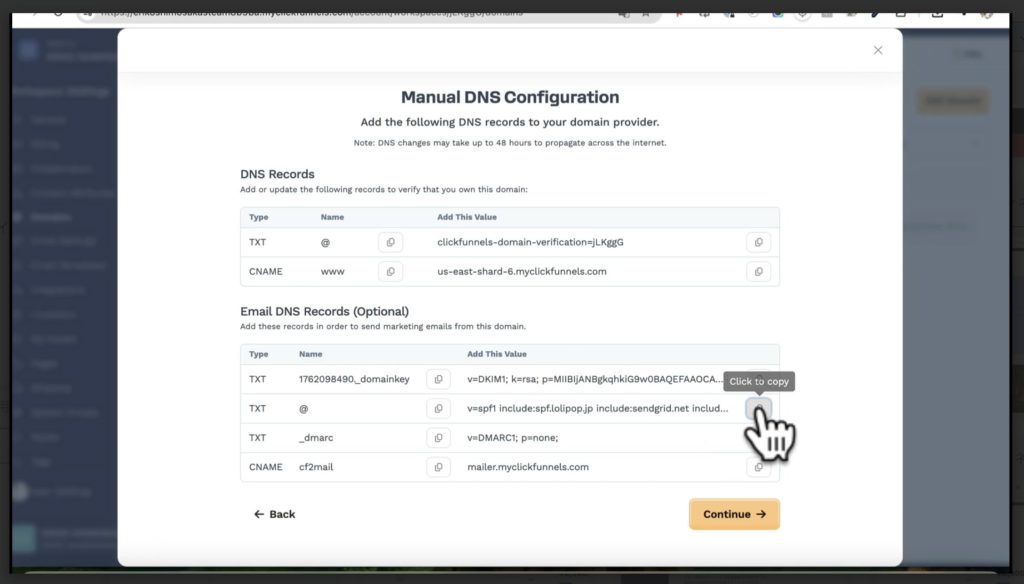Click the mailer.myclickfunnels.com value text
1024x584 pixels.
click(x=528, y=467)
